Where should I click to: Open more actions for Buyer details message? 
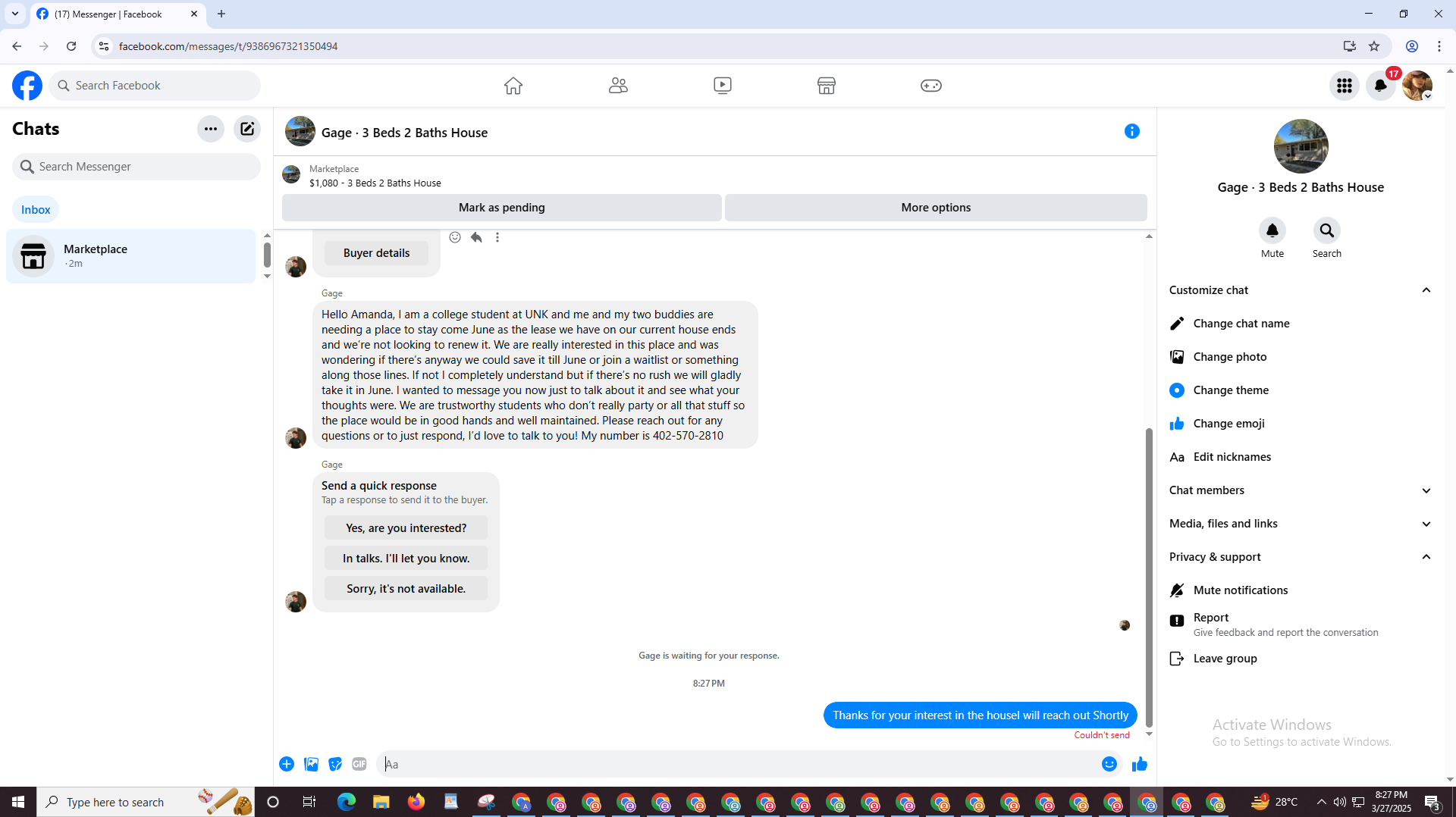pyautogui.click(x=497, y=237)
